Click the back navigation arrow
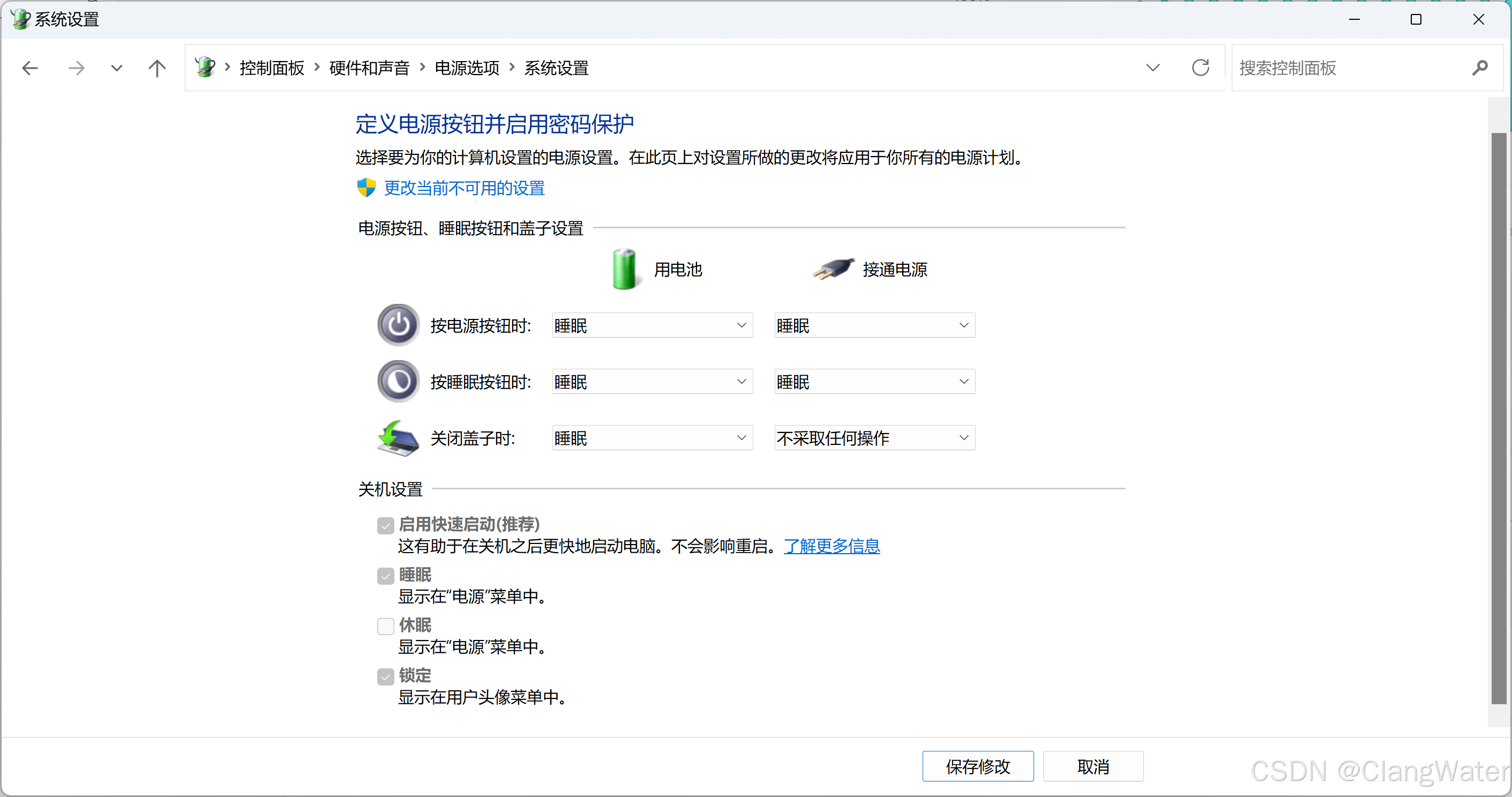Screen dimensions: 1512x797 click(30, 68)
